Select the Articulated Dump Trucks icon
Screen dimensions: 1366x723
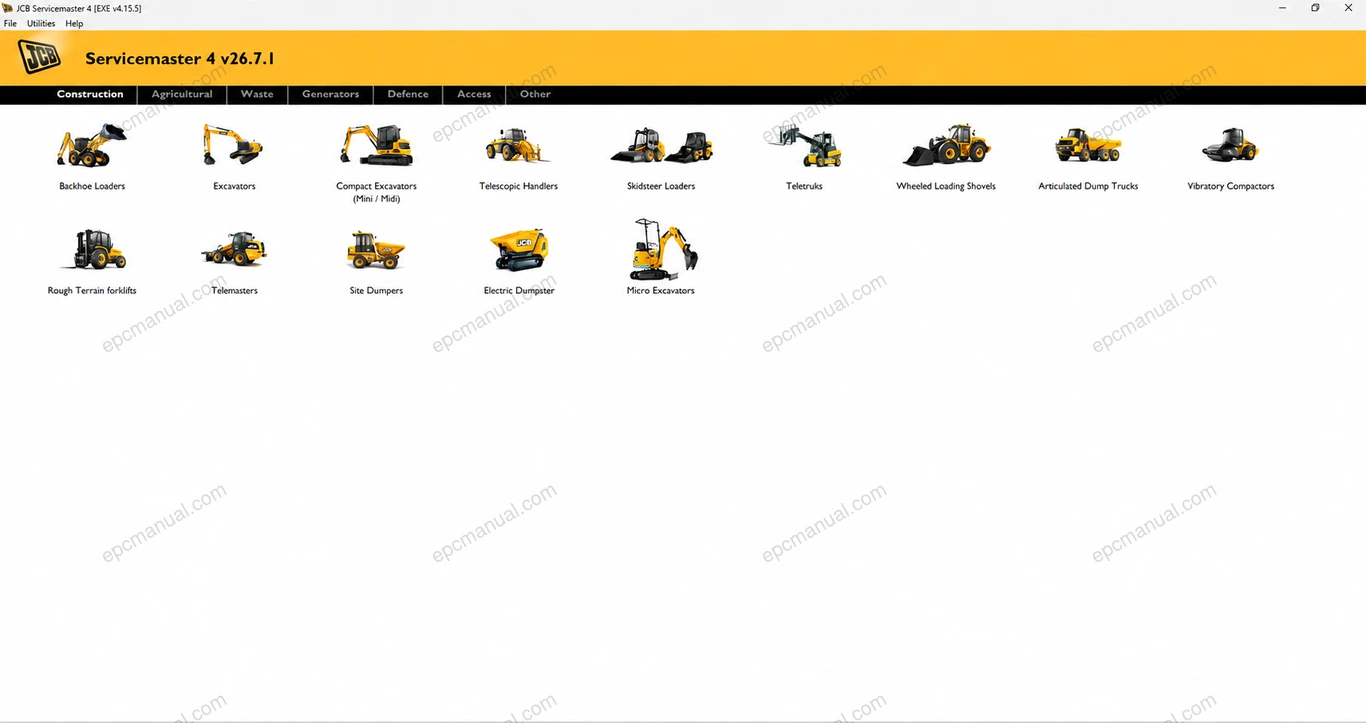[1088, 146]
